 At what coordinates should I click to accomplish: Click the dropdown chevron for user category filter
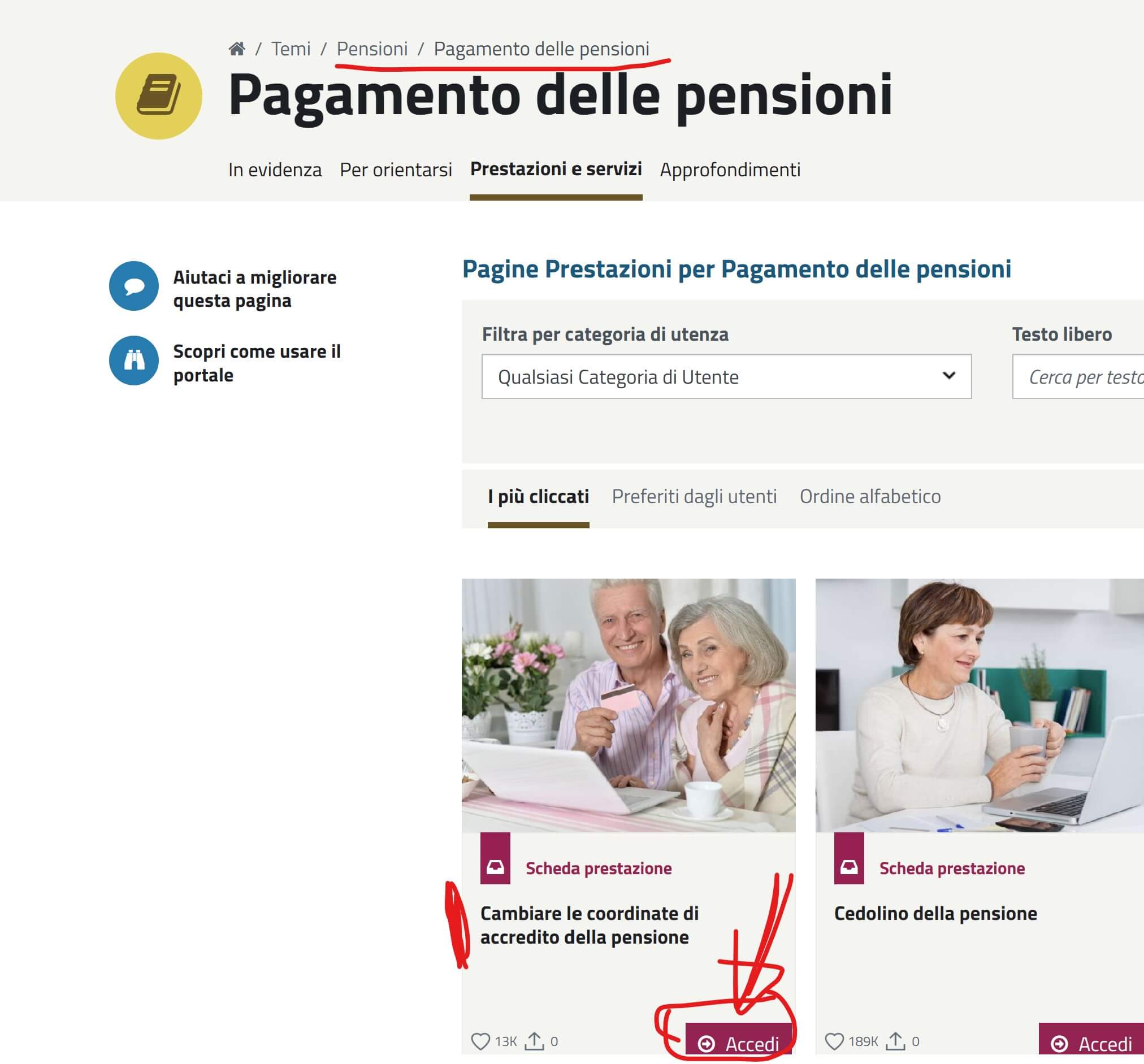click(949, 376)
